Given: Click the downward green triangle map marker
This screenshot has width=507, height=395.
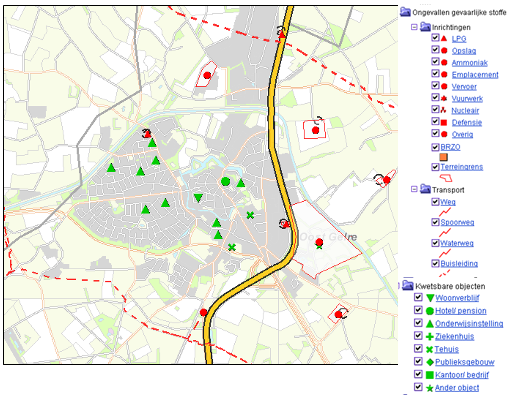Looking at the screenshot, I should 198,198.
